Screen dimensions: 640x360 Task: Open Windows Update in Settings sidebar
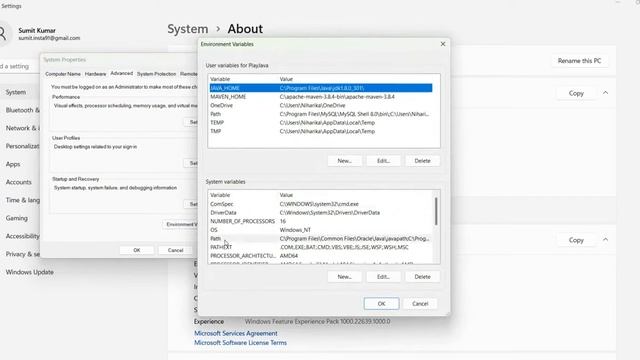29,272
